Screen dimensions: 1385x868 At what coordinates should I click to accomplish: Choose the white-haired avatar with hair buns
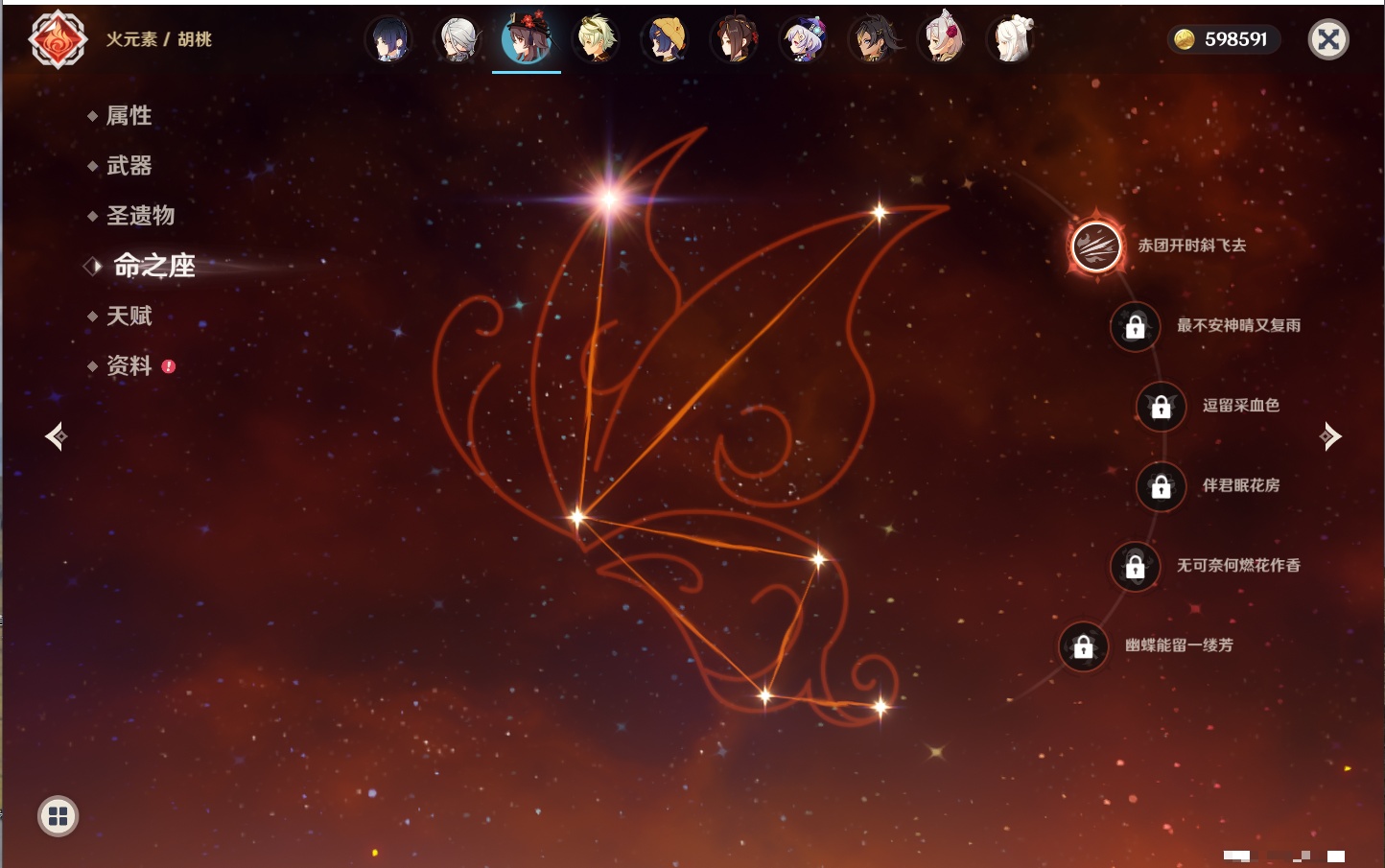coord(1011,40)
